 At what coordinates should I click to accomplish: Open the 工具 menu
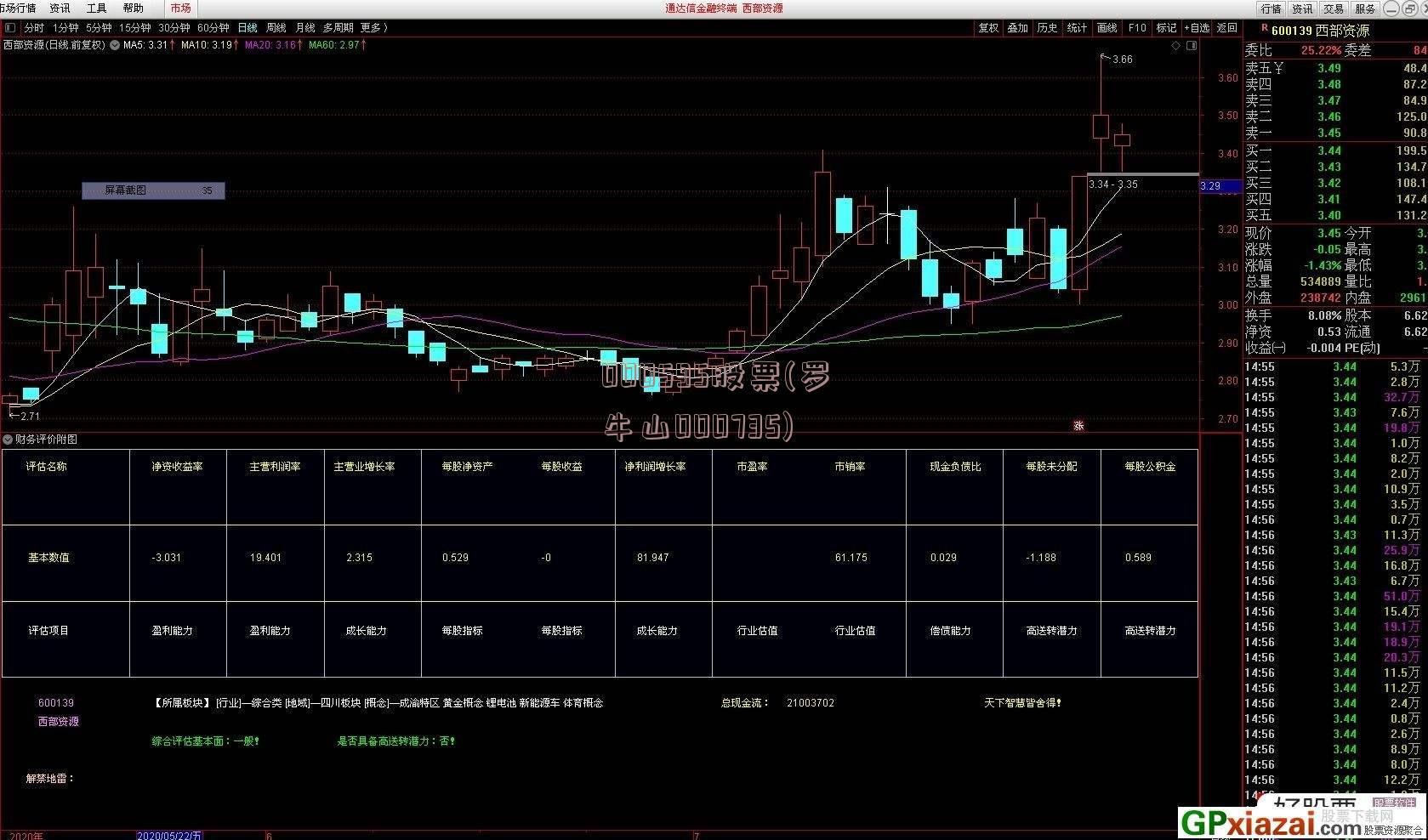click(x=97, y=8)
